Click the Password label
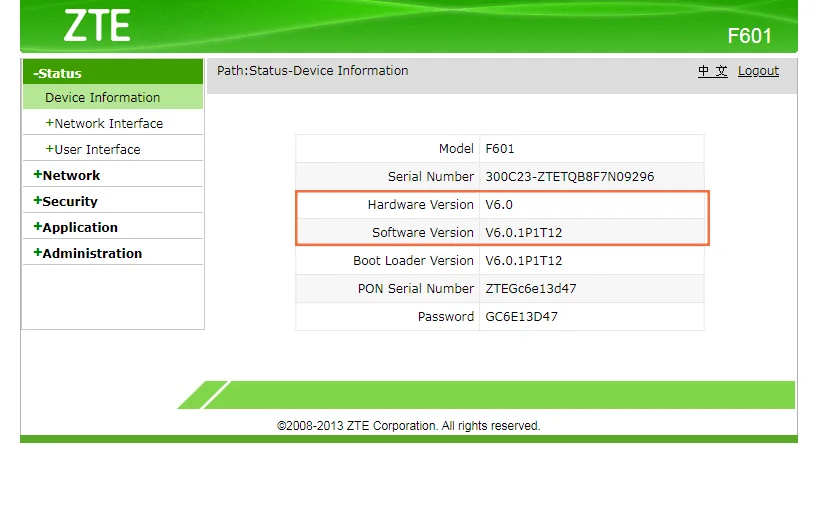Image resolution: width=816 pixels, height=531 pixels. tap(445, 317)
